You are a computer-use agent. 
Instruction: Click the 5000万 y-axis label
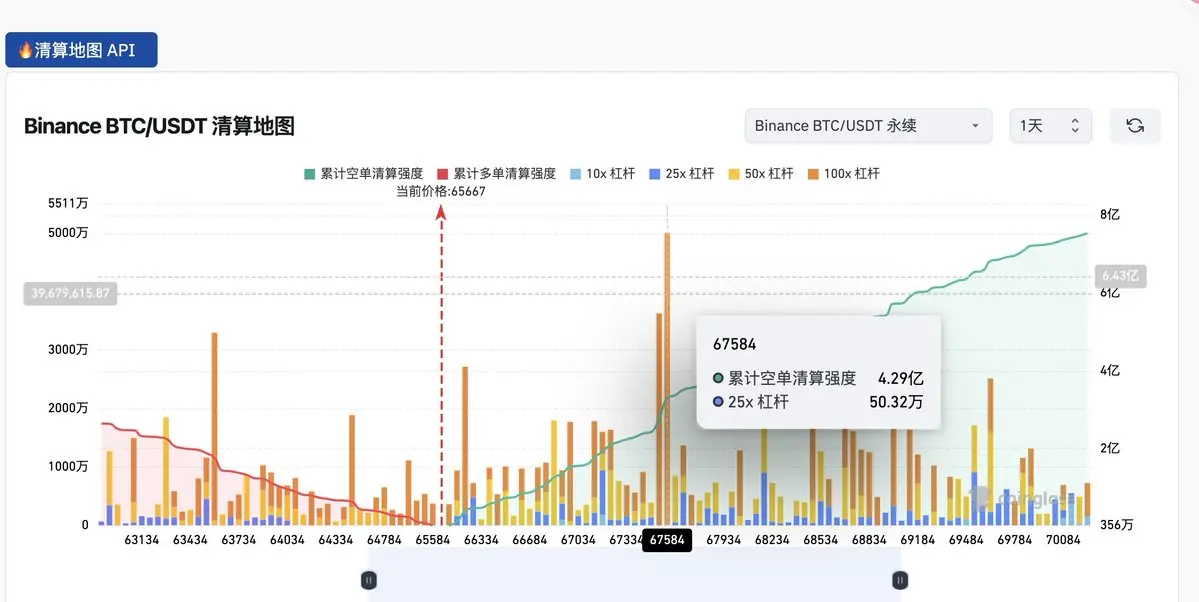(67, 233)
